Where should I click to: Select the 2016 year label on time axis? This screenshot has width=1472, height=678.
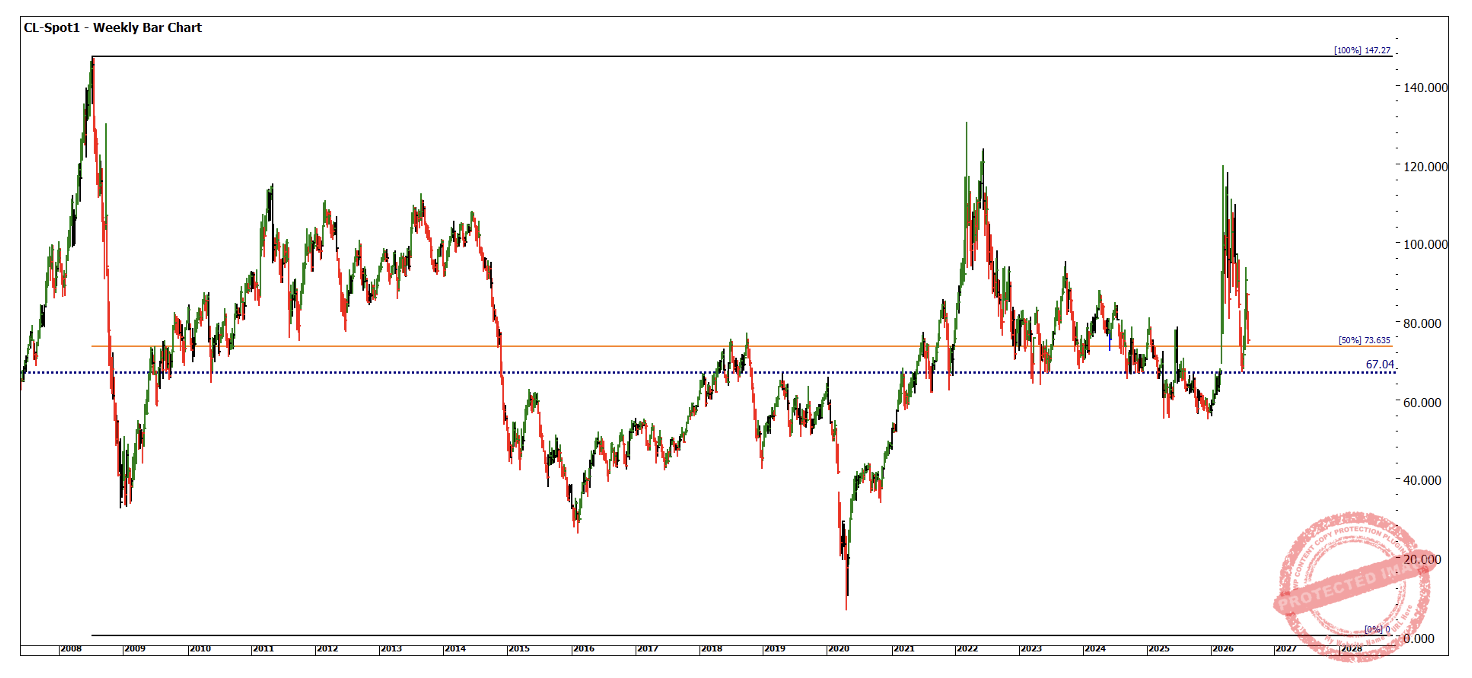583,649
